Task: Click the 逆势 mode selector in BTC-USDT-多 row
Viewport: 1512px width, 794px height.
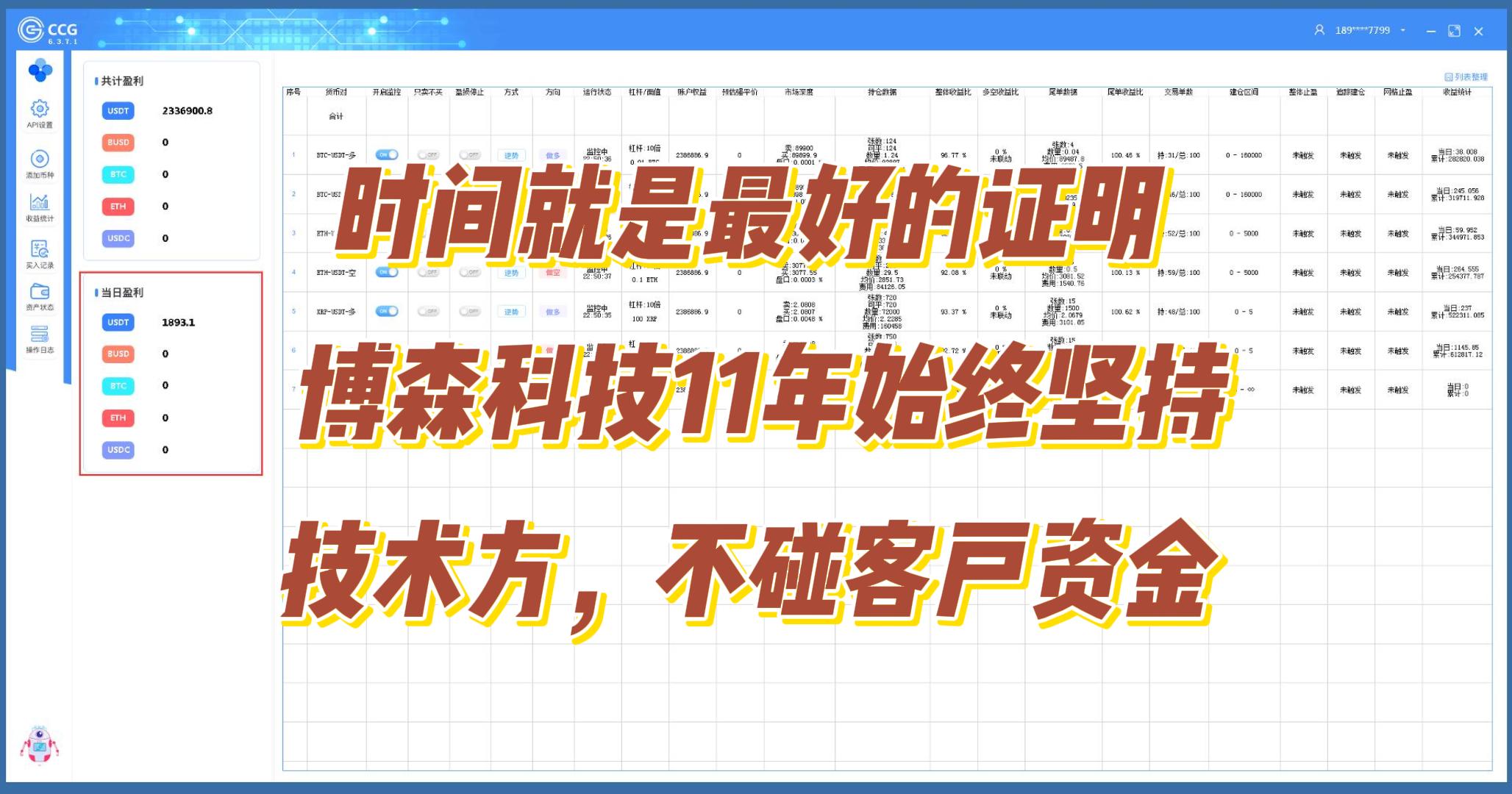Action: click(x=511, y=155)
